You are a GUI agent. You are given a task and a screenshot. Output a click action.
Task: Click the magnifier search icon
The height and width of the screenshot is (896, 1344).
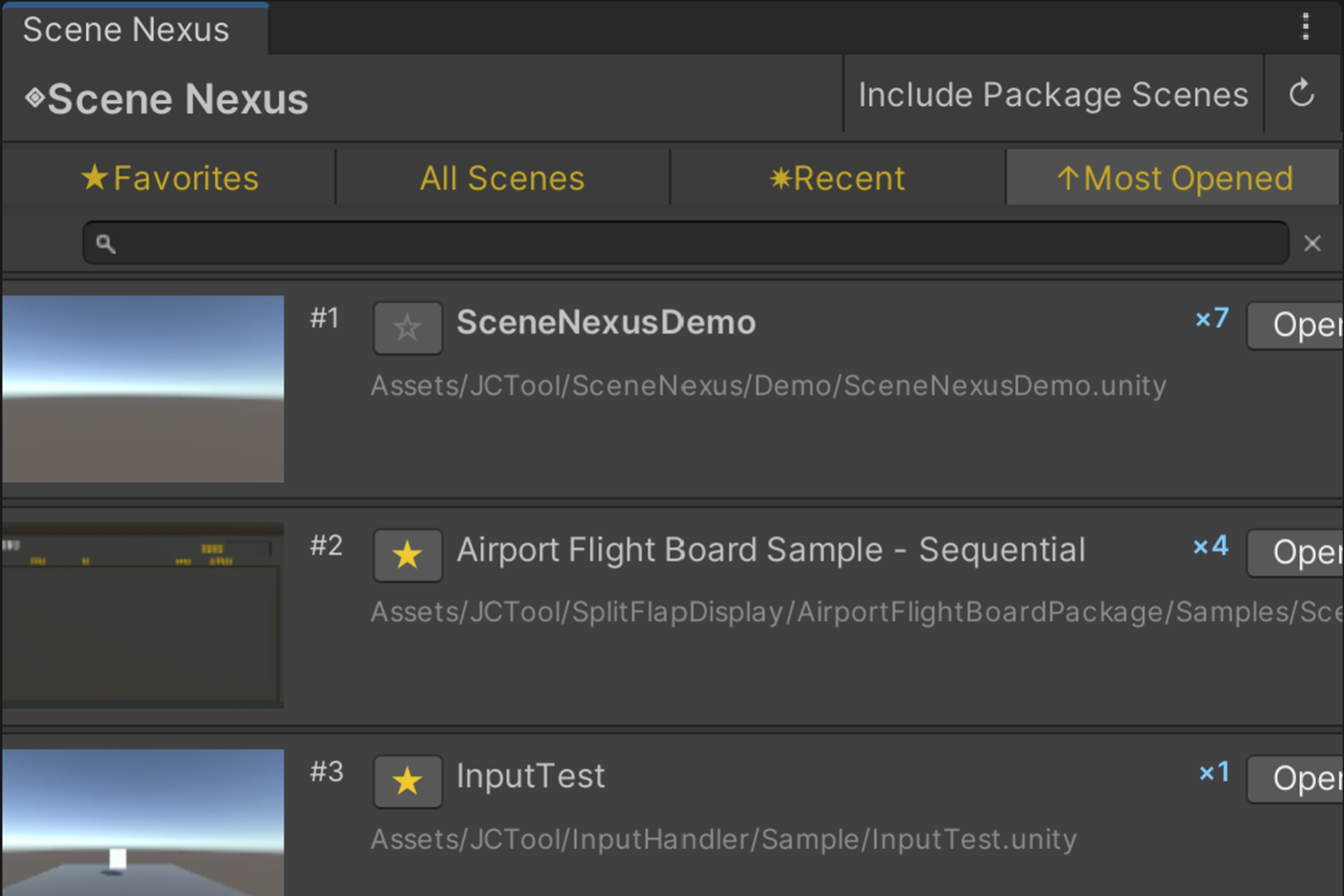105,243
